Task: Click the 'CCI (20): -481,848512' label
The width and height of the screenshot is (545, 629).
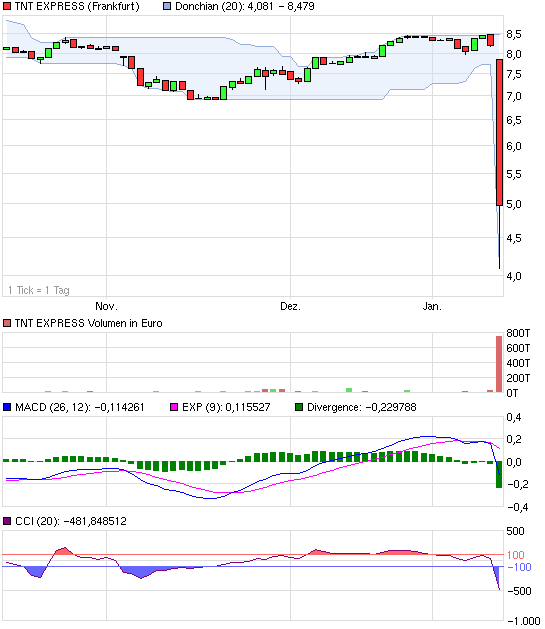Action: (71, 521)
